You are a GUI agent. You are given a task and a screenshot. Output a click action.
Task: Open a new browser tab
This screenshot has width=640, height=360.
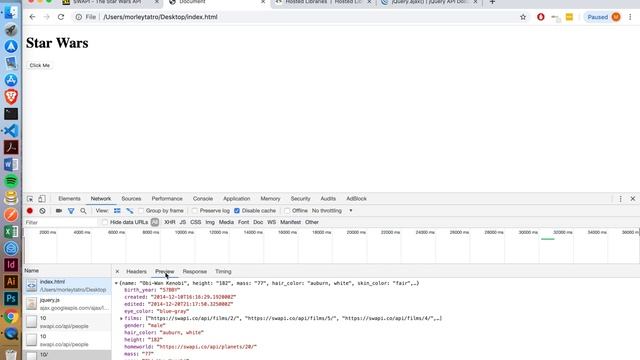(492, 2)
